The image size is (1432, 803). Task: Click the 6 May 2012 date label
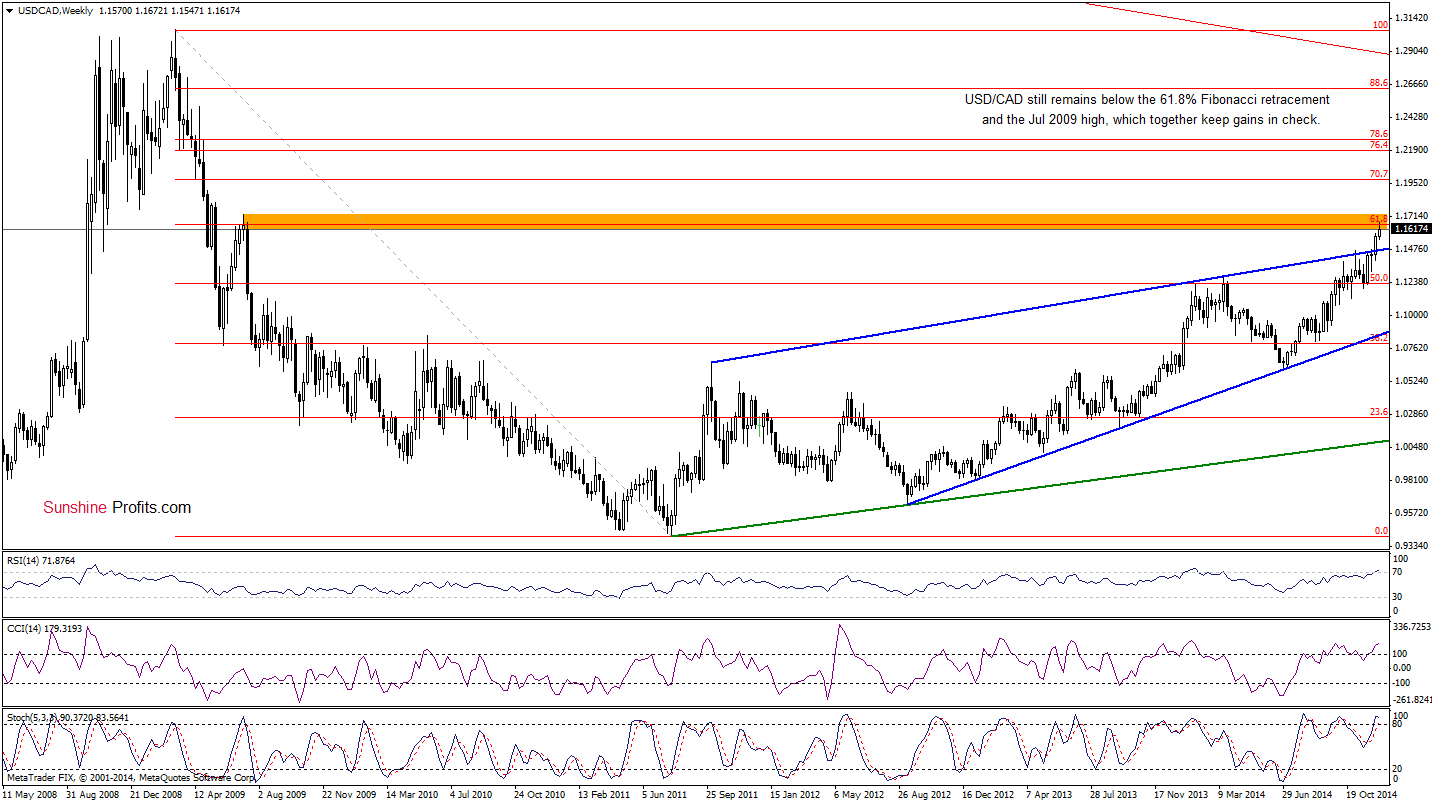[859, 795]
